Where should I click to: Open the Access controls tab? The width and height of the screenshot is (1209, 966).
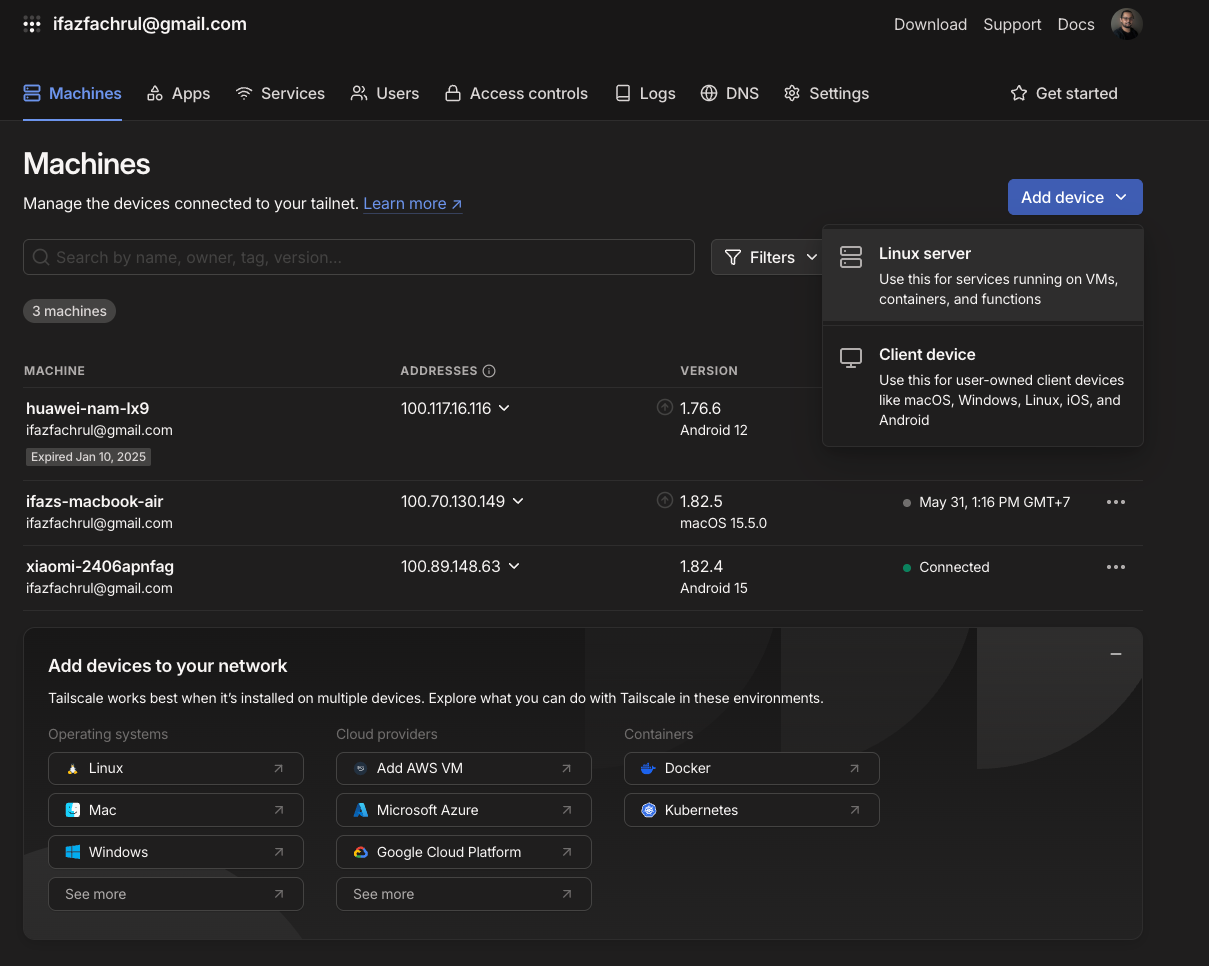[x=516, y=93]
